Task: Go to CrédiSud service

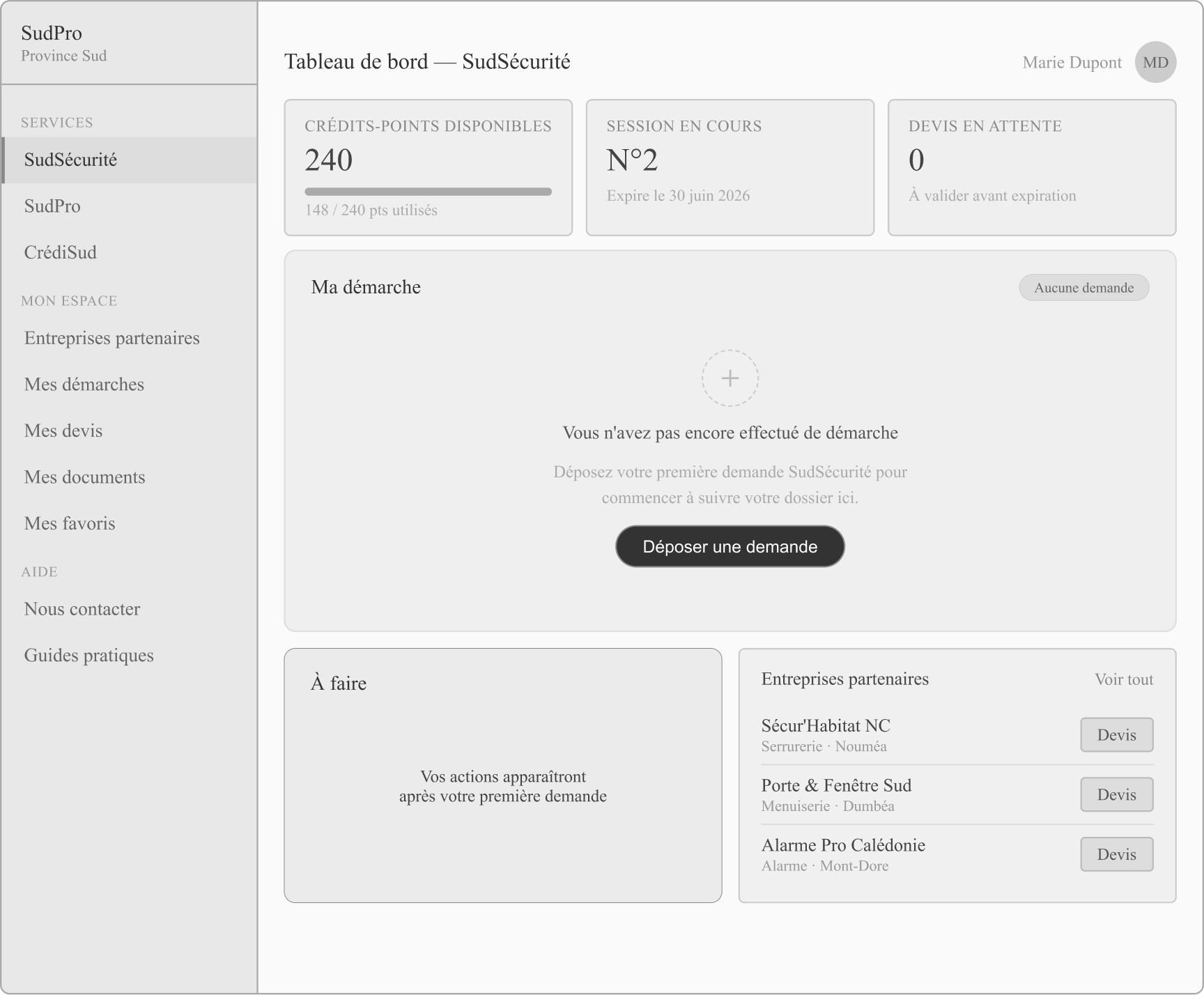Action: [x=130, y=252]
